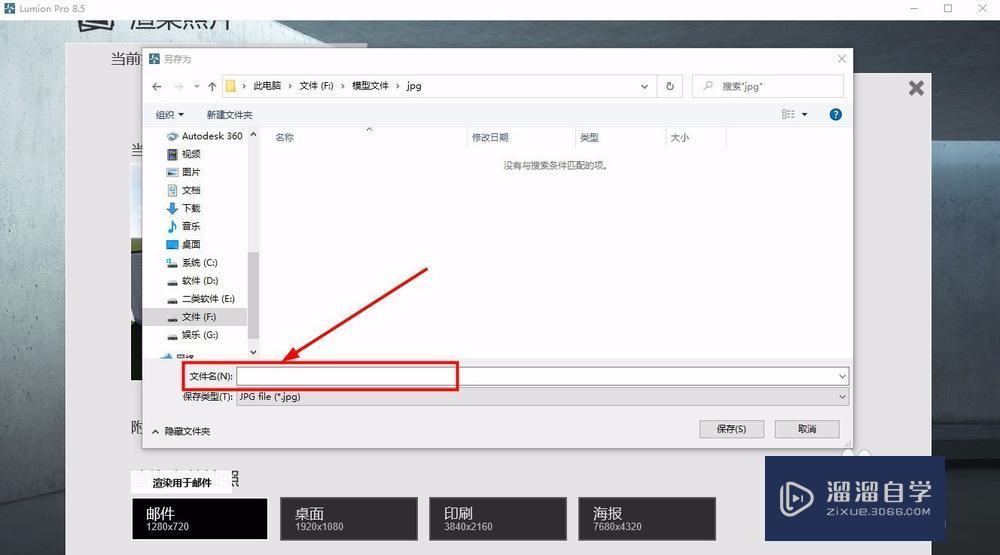Click the 保存(S) button

click(x=732, y=429)
